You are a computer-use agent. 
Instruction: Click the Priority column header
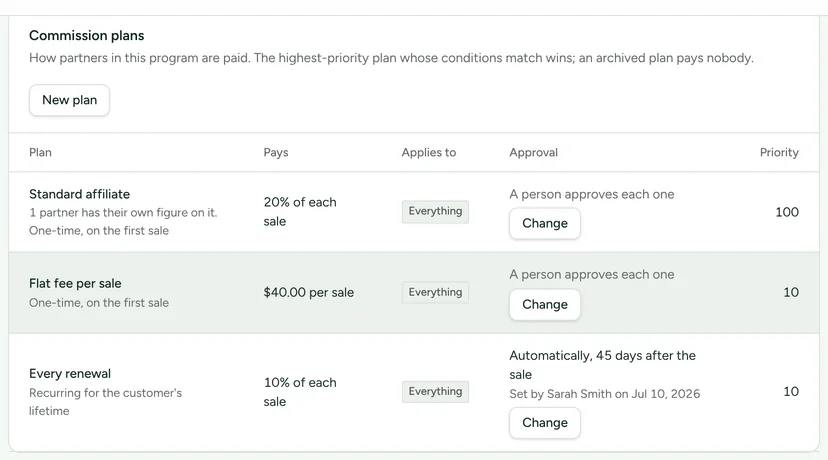(x=779, y=153)
